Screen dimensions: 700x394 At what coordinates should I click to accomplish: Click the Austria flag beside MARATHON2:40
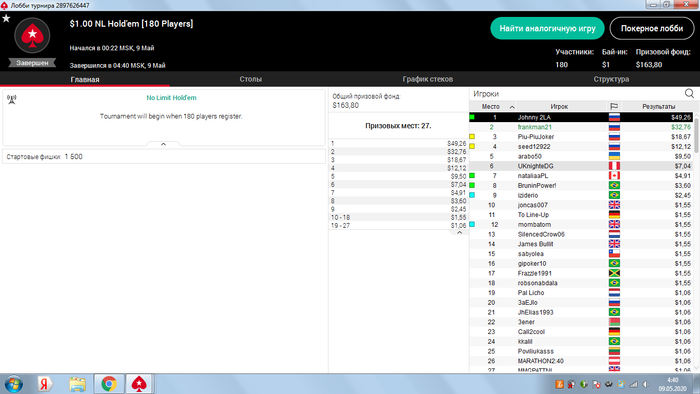[614, 361]
